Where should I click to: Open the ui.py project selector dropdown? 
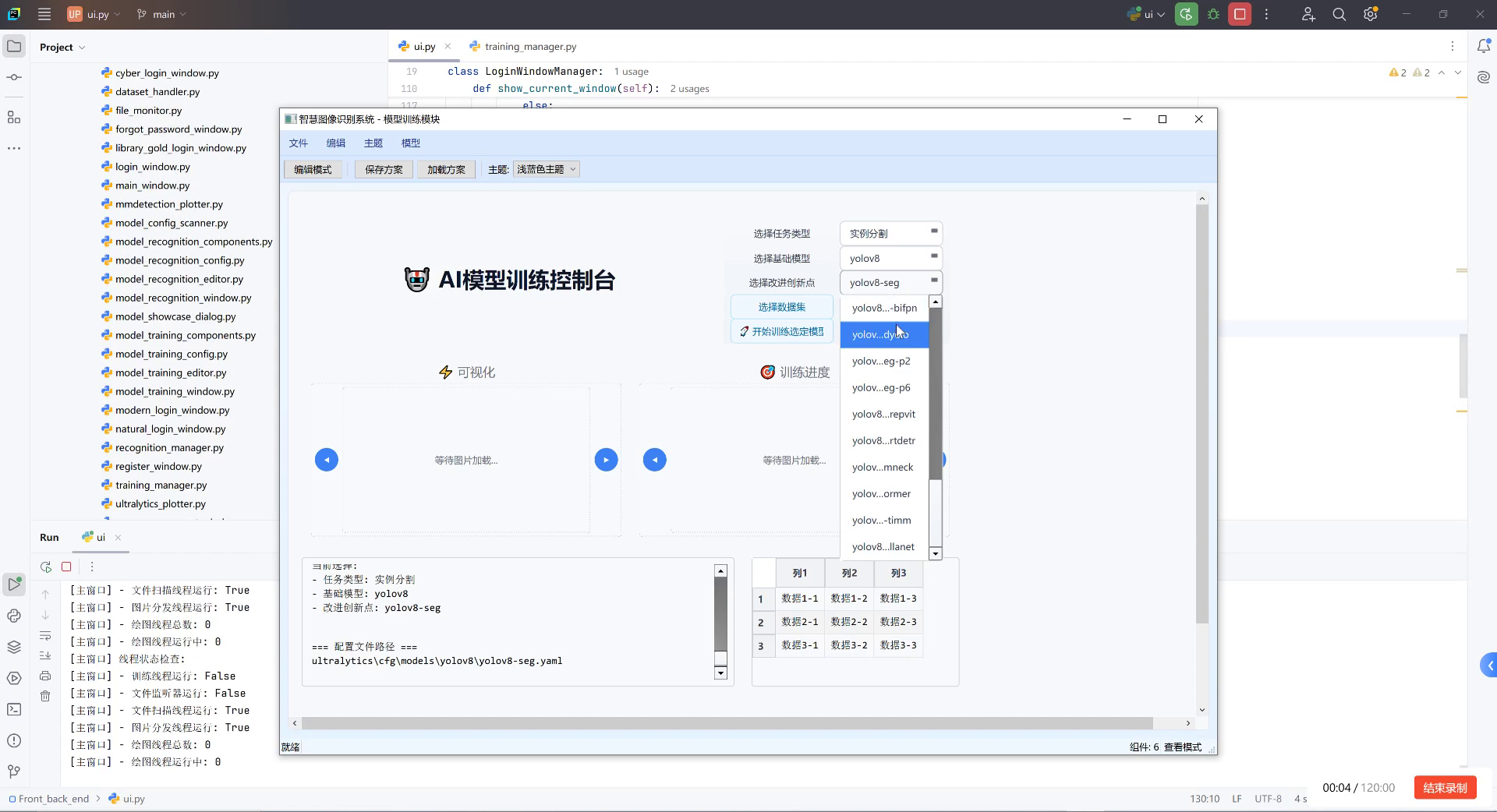click(94, 14)
